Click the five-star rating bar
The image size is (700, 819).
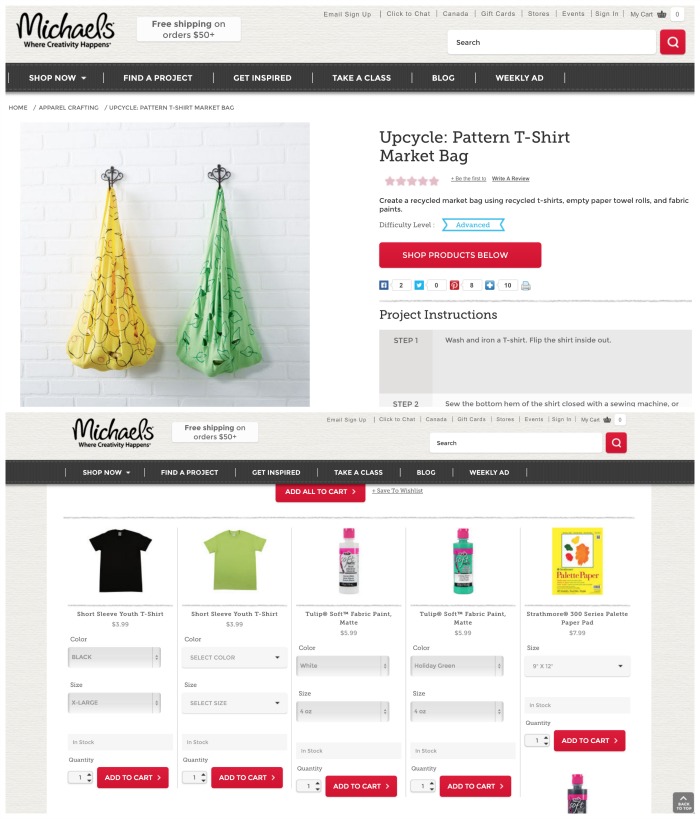click(412, 181)
